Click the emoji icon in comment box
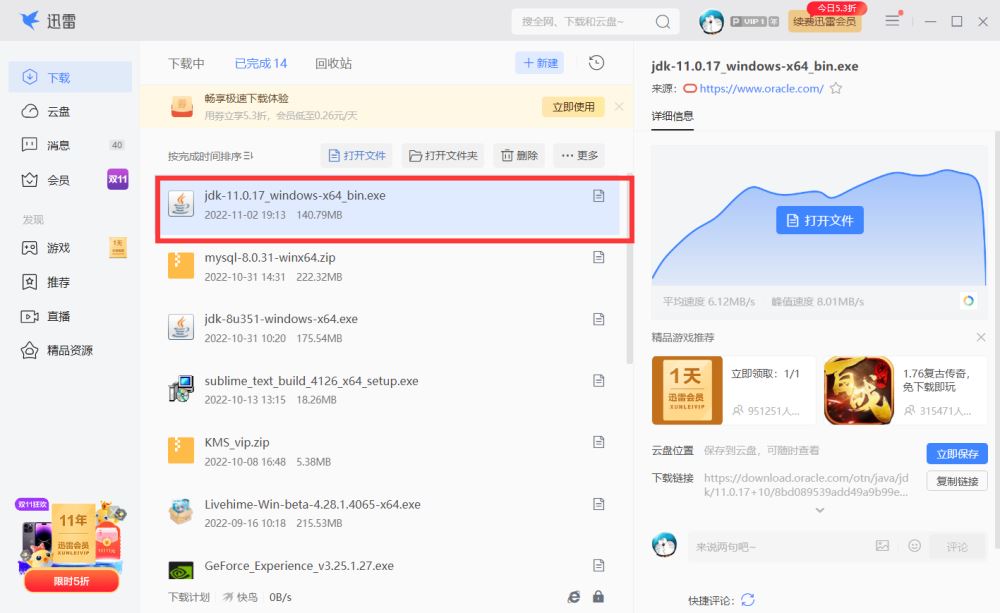 (914, 546)
